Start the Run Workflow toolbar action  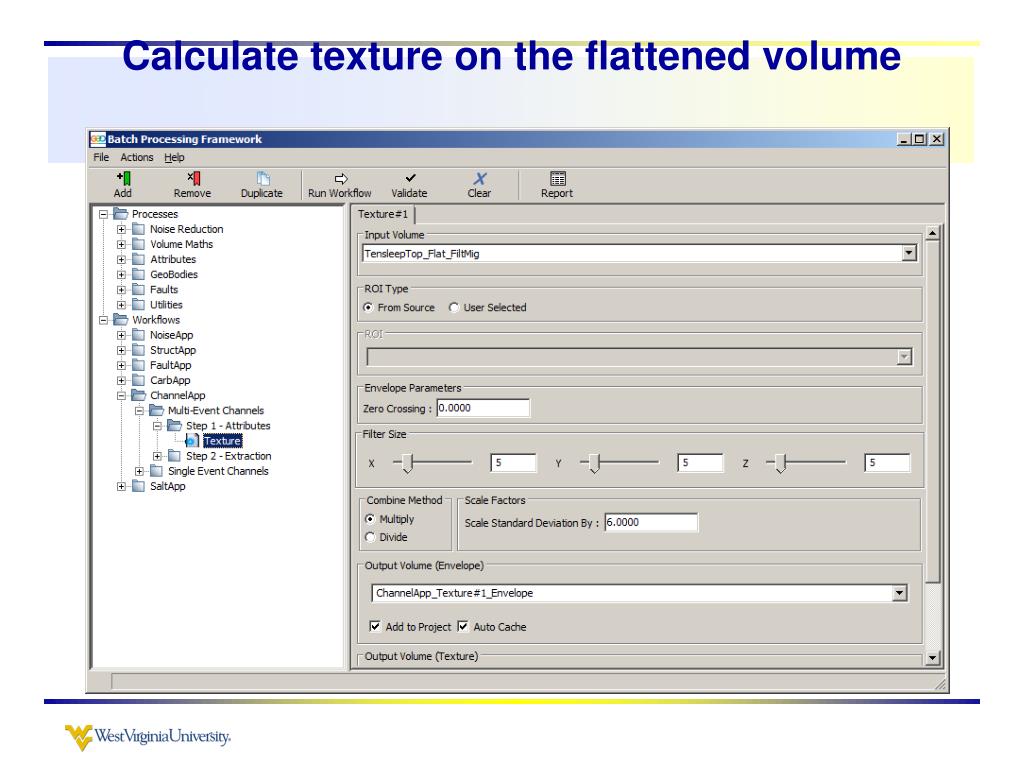click(340, 178)
